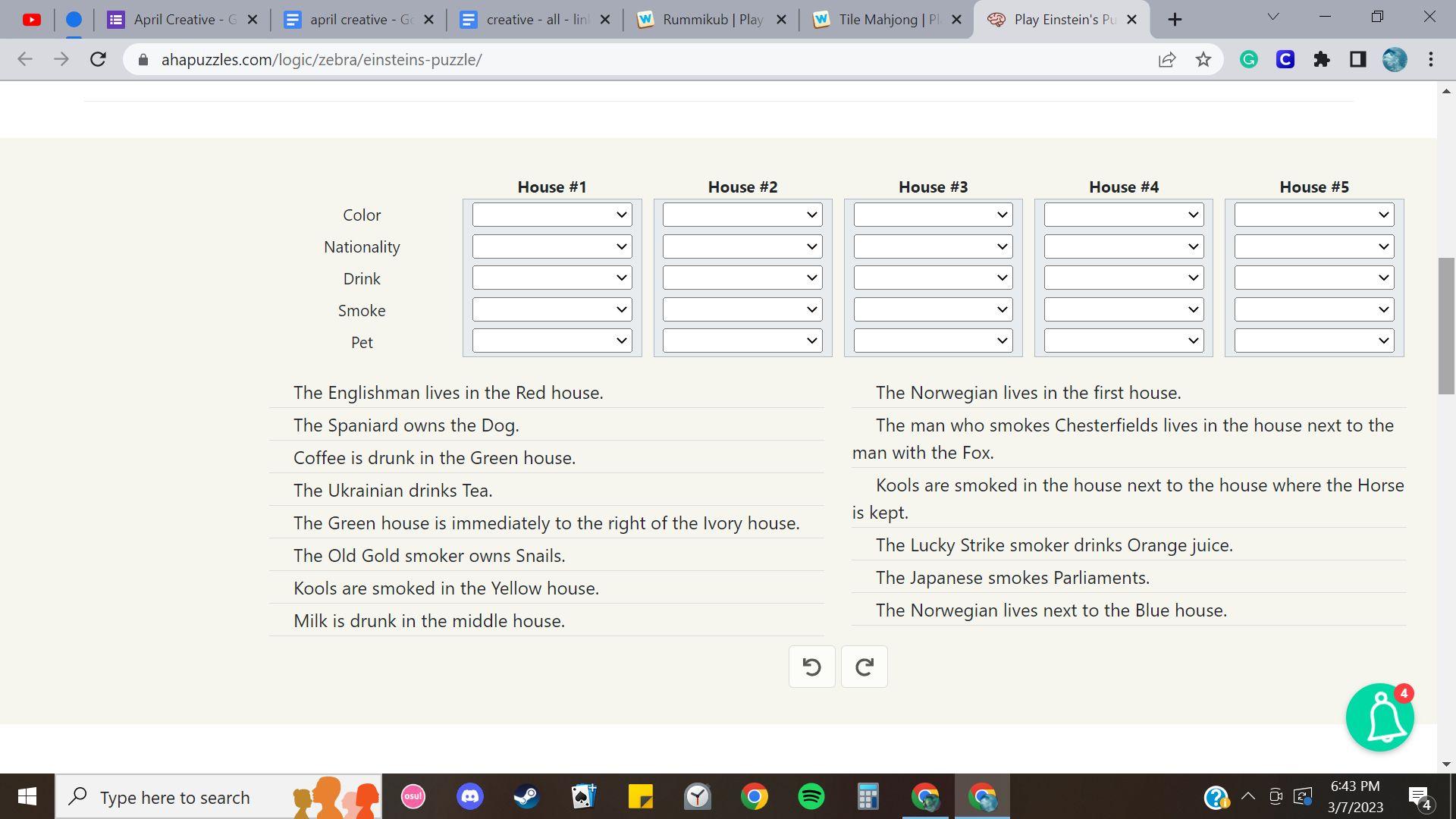The image size is (1456, 819).
Task: Open House #5 Pet dropdown
Action: point(1313,341)
